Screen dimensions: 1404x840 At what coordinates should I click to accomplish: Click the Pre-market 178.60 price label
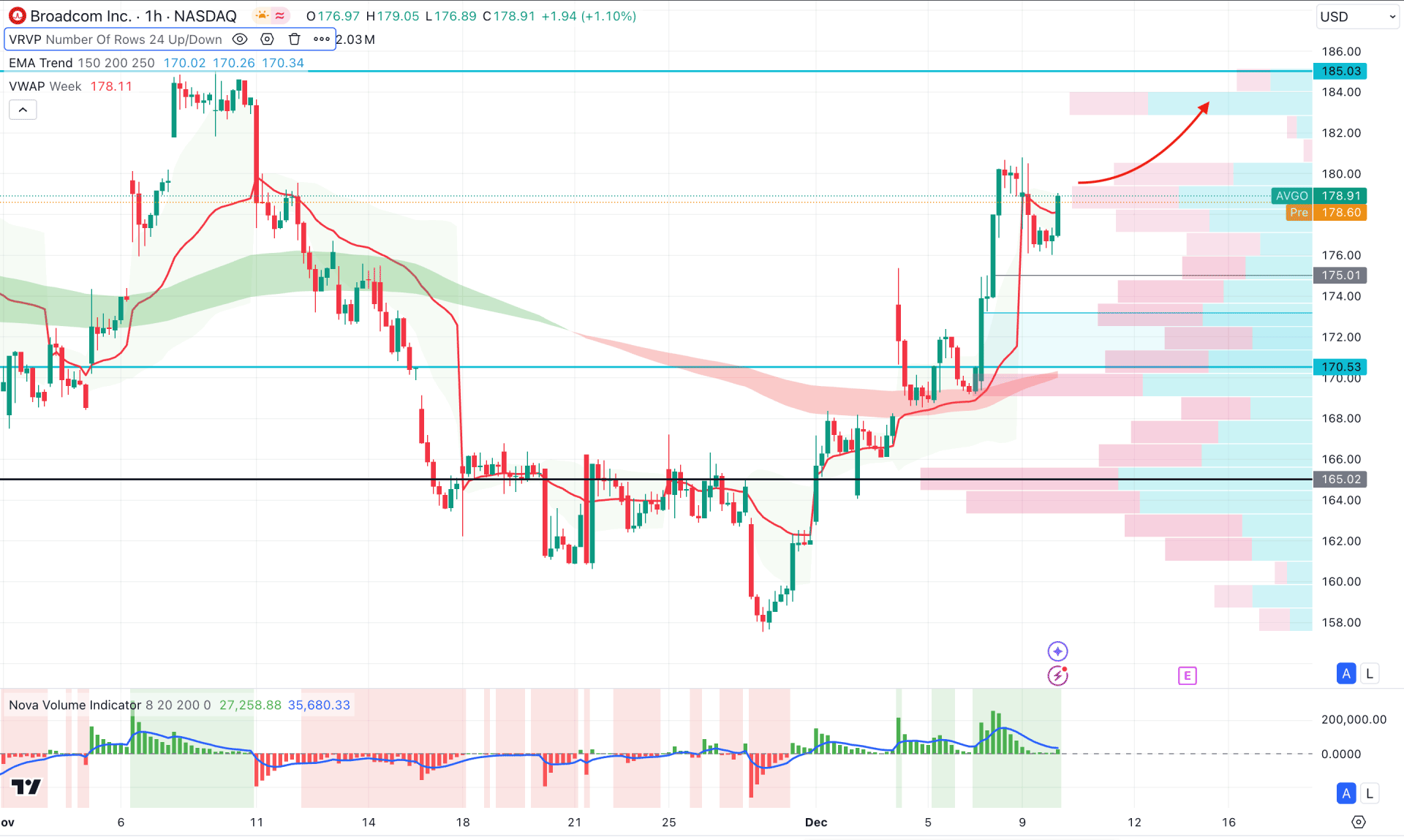pyautogui.click(x=1326, y=213)
